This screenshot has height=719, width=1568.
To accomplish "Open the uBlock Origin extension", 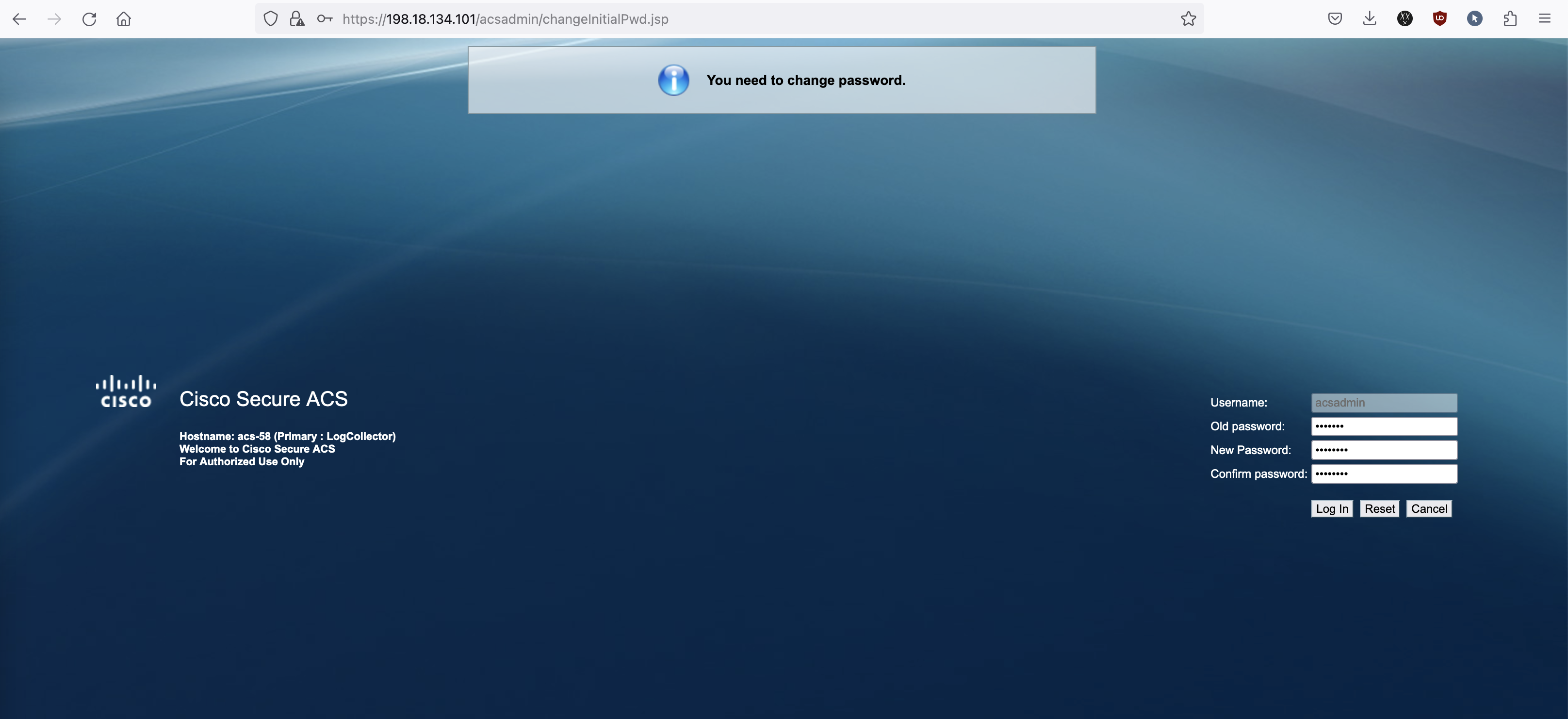I will click(x=1439, y=19).
